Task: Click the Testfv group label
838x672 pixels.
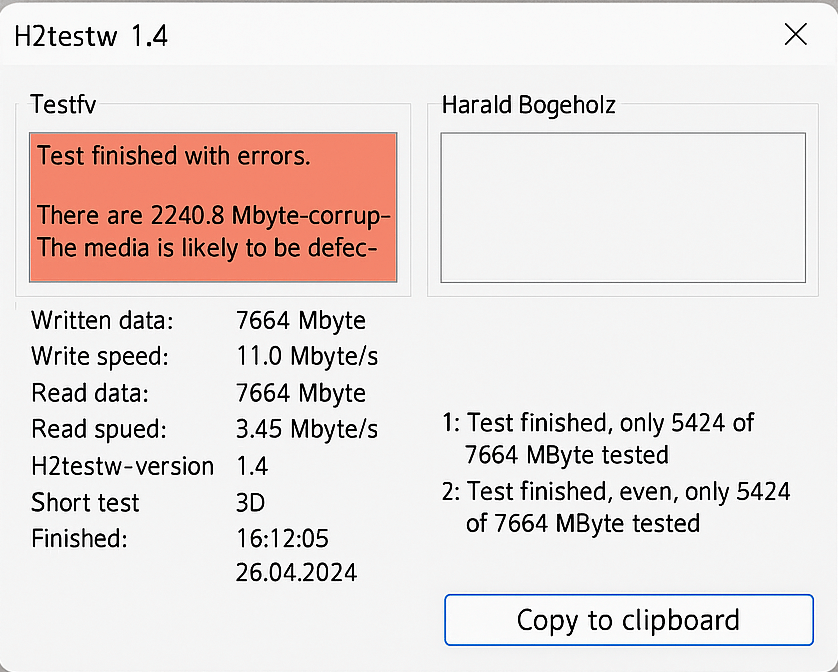Action: pos(63,104)
